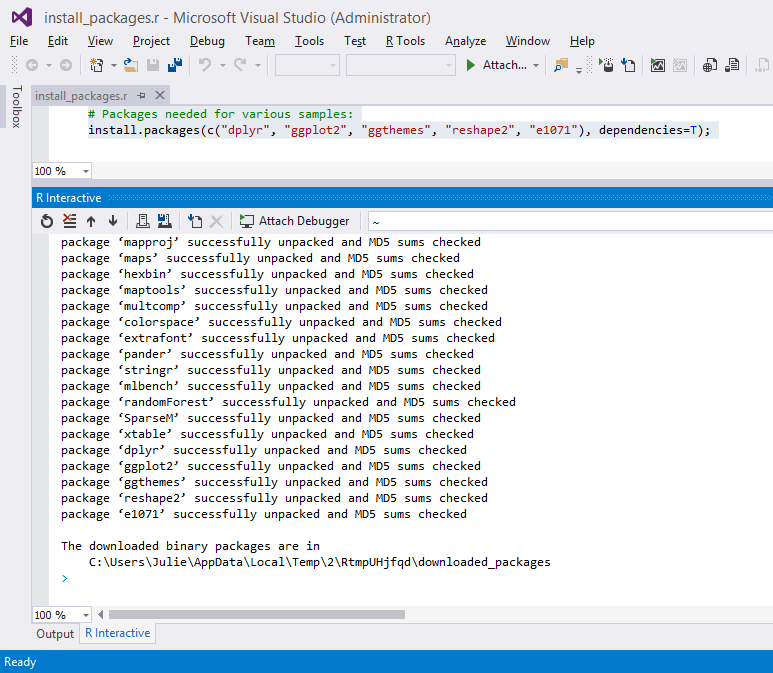Screen dimensions: 773x673
Task: Open the Undo history dropdown
Action: click(x=223, y=65)
